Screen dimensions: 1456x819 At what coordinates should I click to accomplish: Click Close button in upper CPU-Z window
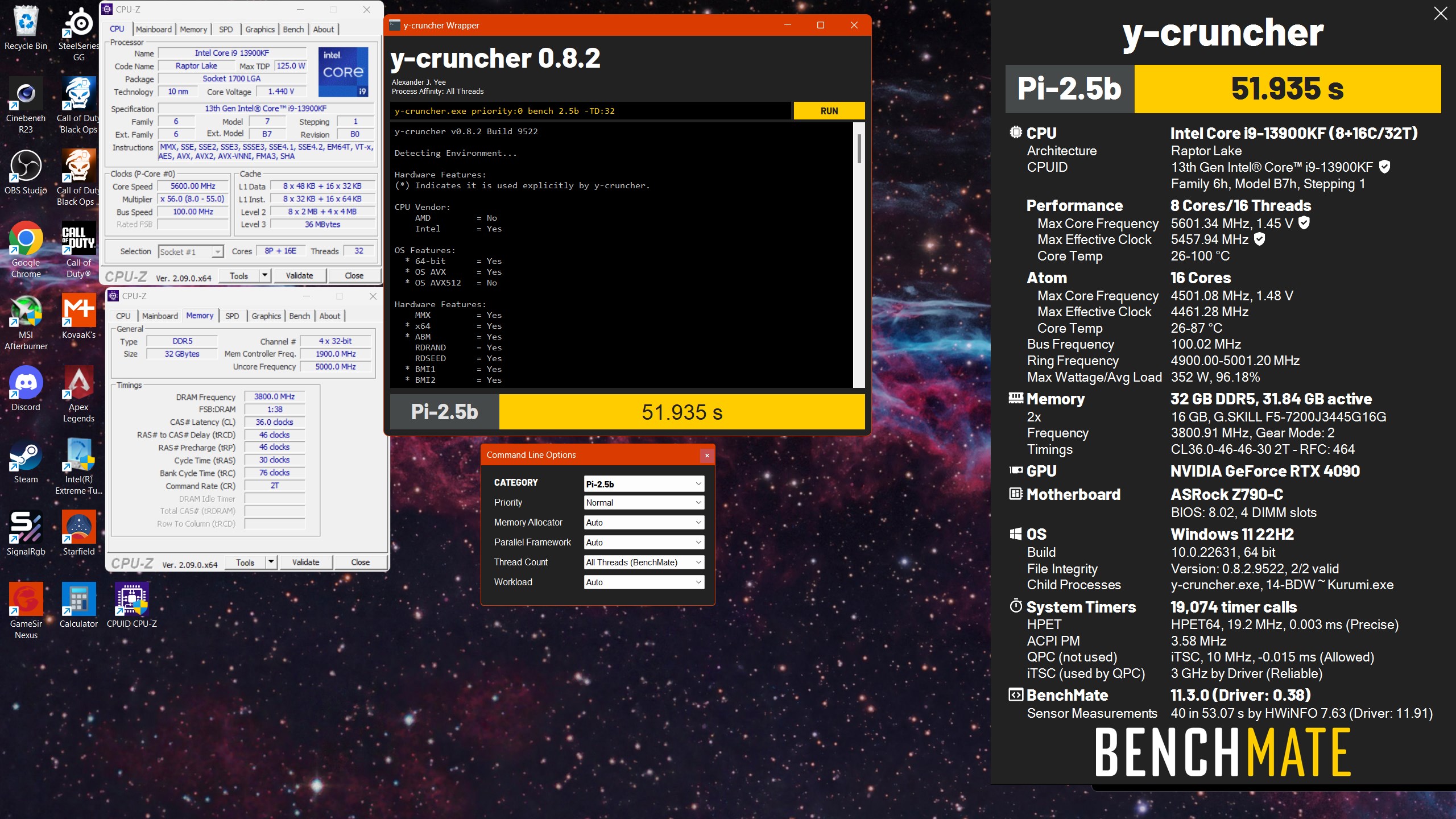pyautogui.click(x=354, y=276)
